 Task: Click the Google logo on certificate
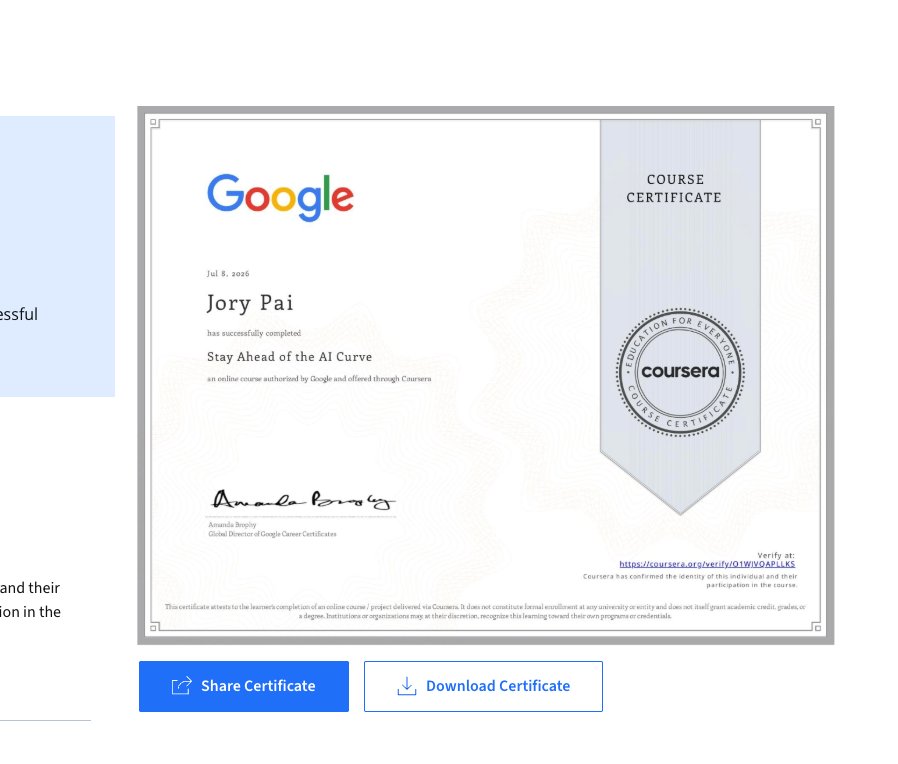coord(280,197)
